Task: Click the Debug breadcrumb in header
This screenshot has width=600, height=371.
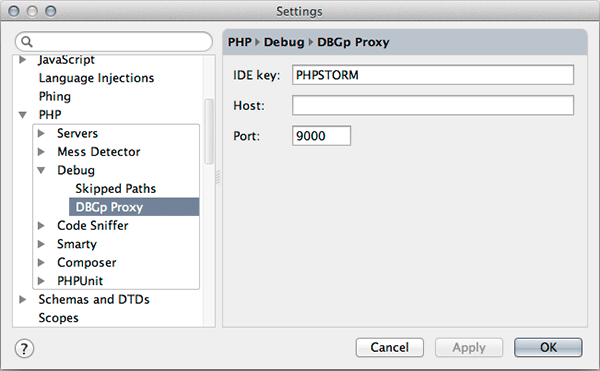Action: pyautogui.click(x=284, y=42)
